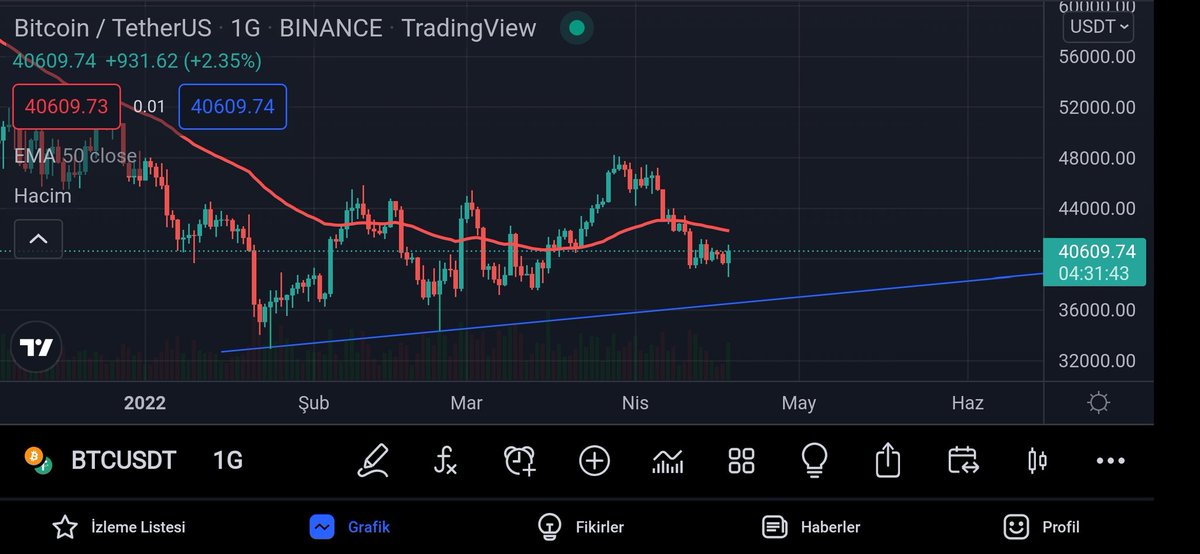Open the 1G timeframe selector in toolbar
The image size is (1200, 554).
click(228, 460)
